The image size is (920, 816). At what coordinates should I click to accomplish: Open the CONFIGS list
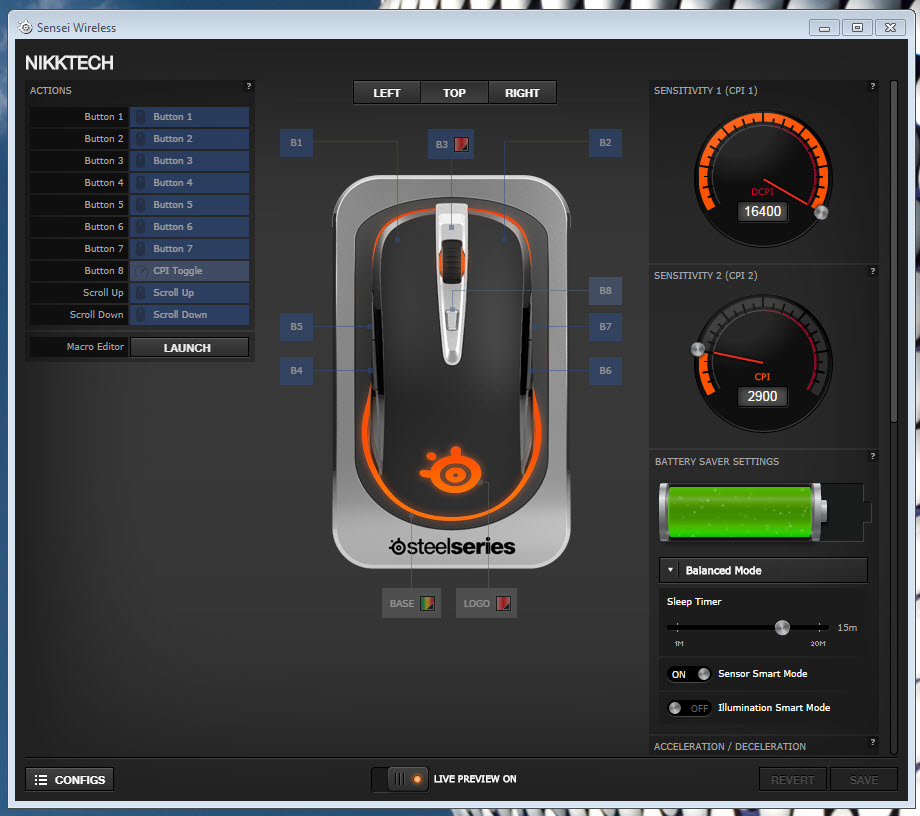click(70, 780)
